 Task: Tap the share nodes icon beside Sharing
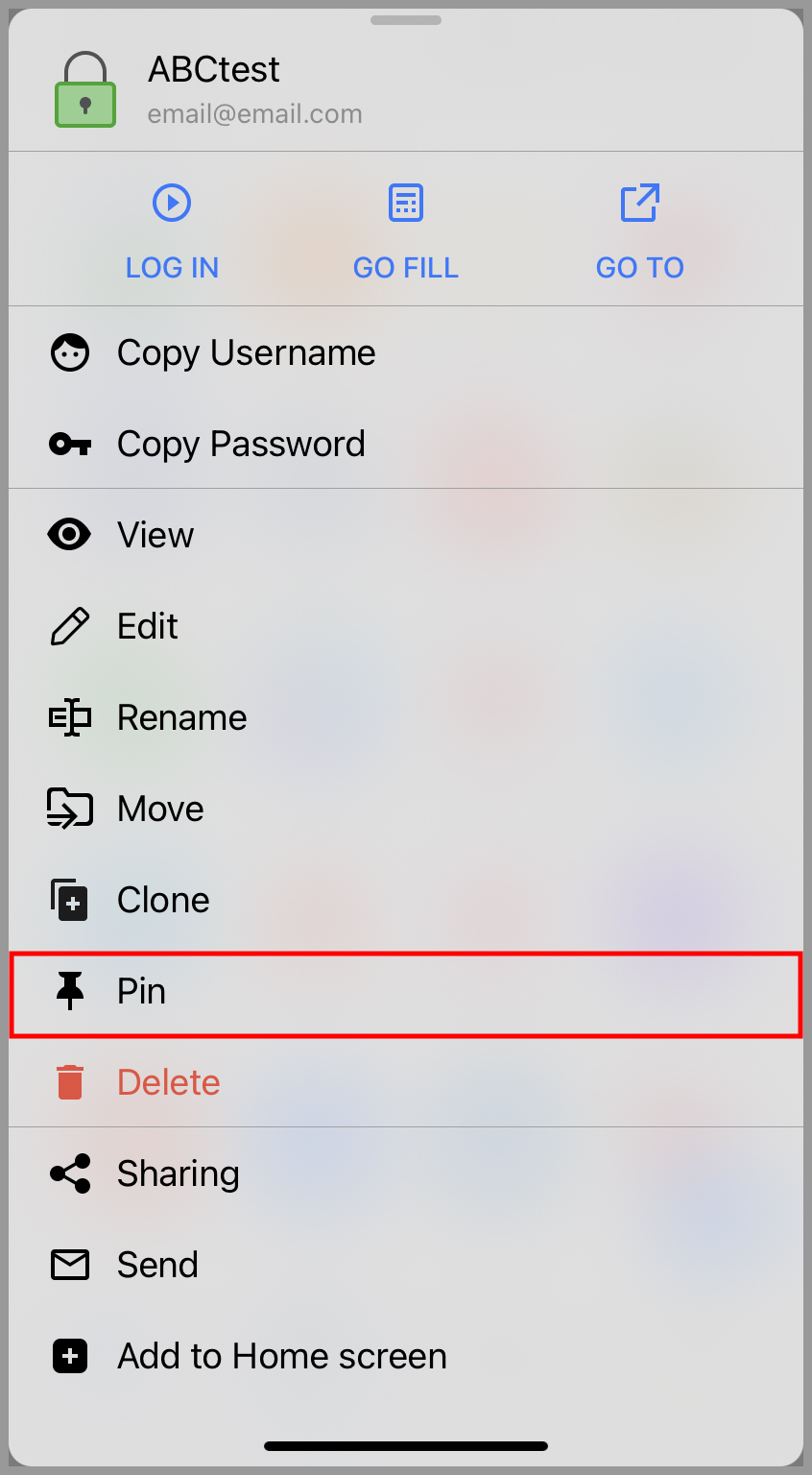coord(69,1173)
